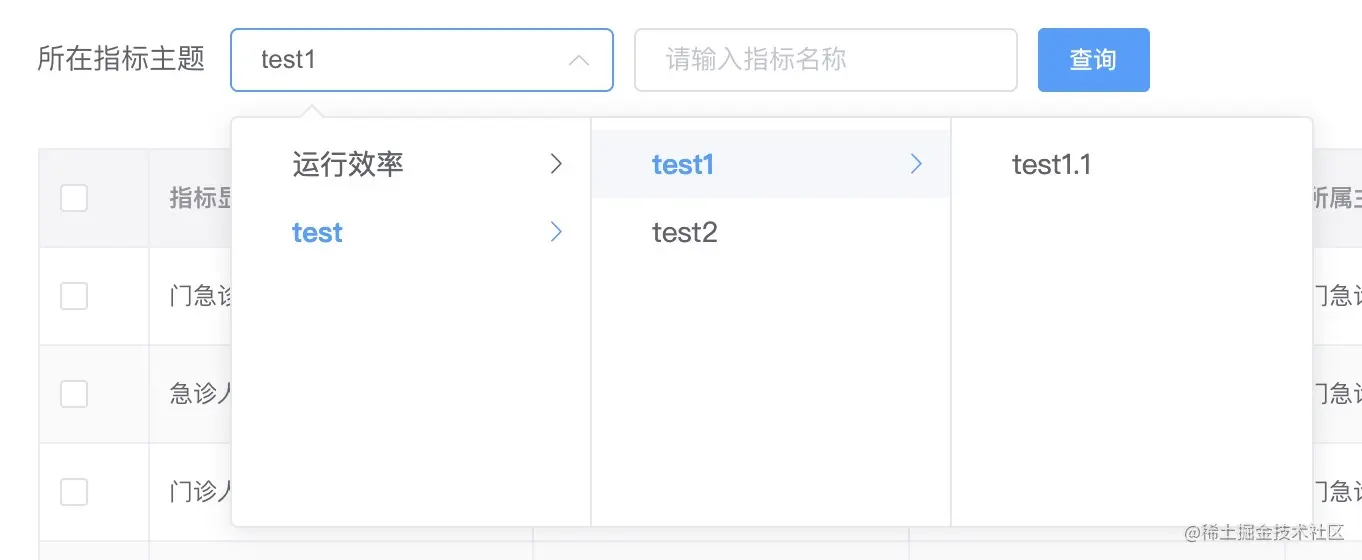The image size is (1362, 560).
Task: Select test2 from the cascader menu
Action: [685, 233]
